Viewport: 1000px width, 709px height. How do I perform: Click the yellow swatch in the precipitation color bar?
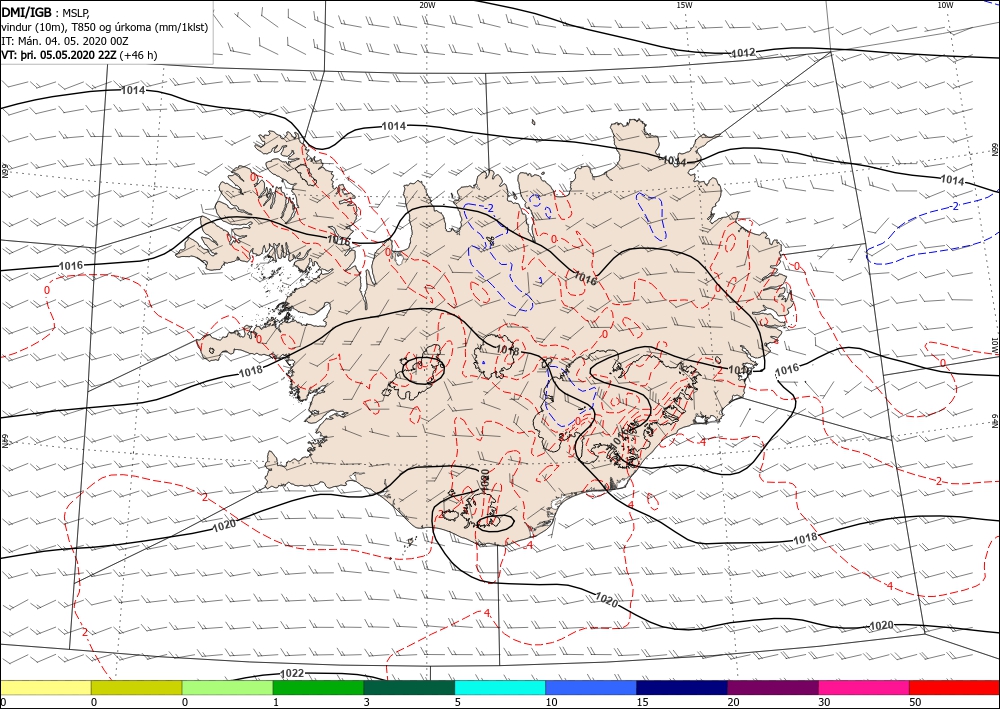click(x=45, y=687)
